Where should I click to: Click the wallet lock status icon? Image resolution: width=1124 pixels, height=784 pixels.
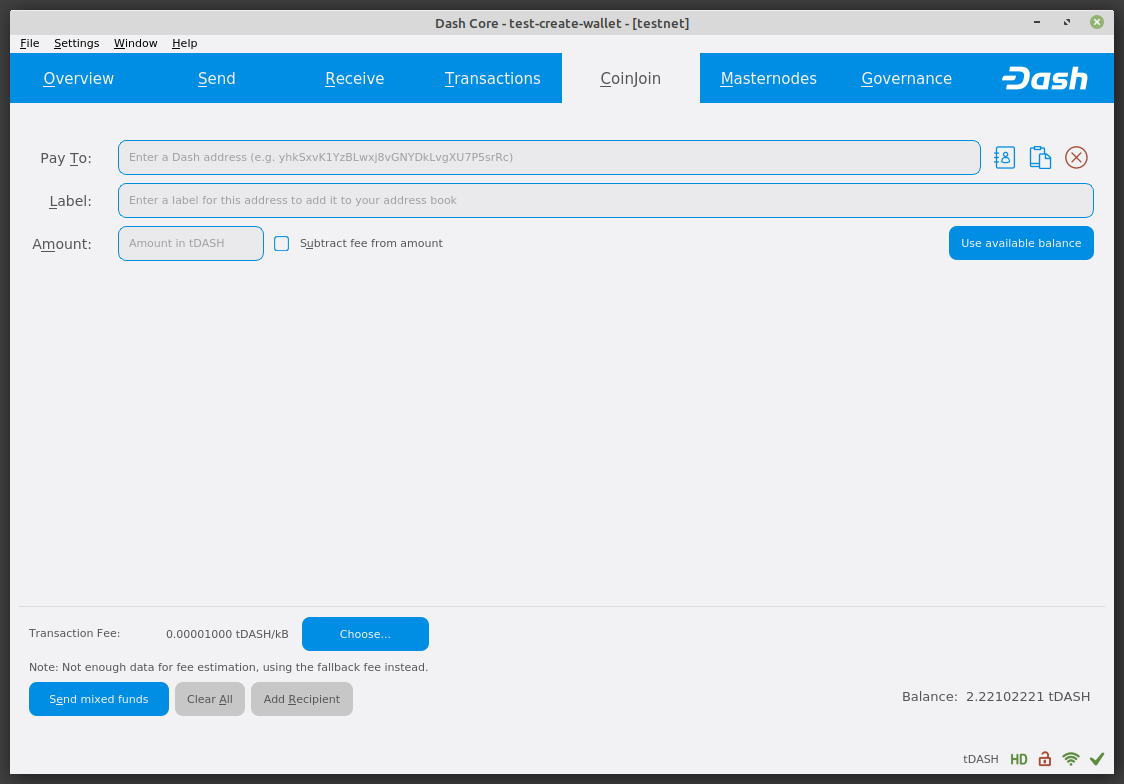pos(1044,759)
